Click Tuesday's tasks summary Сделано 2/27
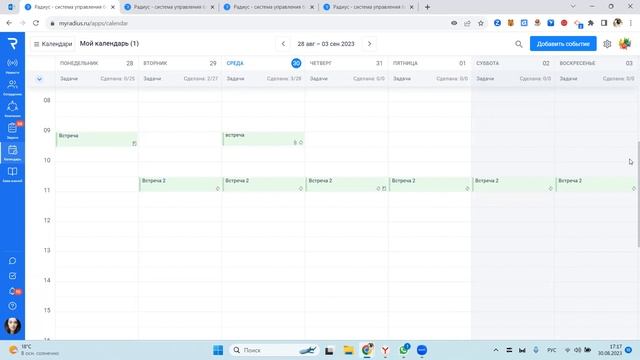Viewport: 640px width, 360px height. (x=200, y=78)
